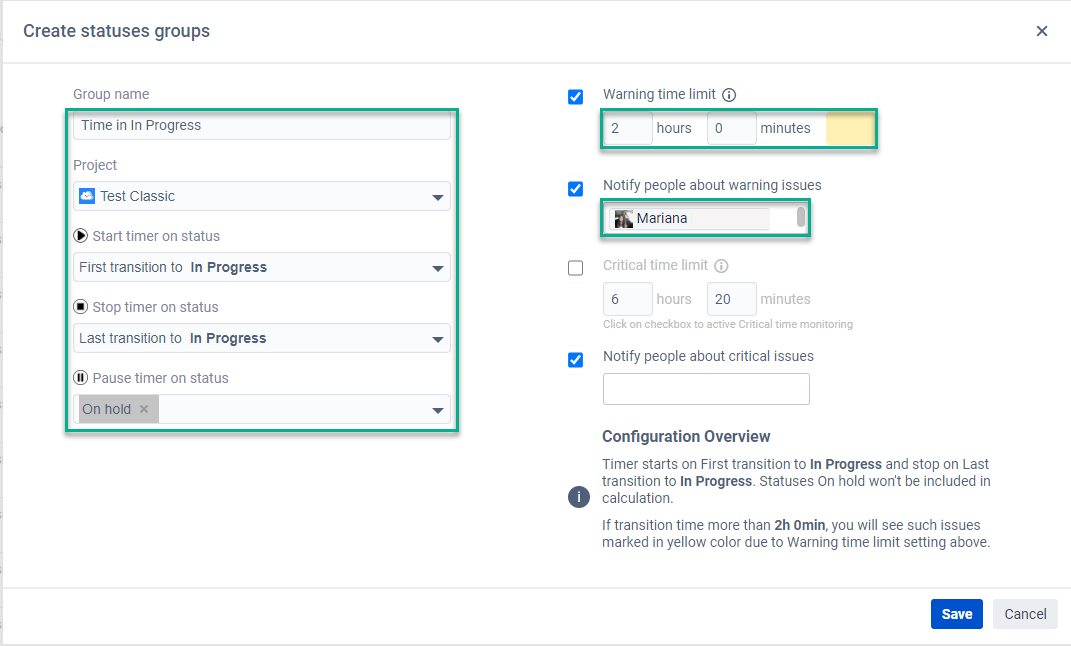This screenshot has height=646, width=1071.
Task: Click the Test Classic project cloud icon
Action: pyautogui.click(x=87, y=196)
